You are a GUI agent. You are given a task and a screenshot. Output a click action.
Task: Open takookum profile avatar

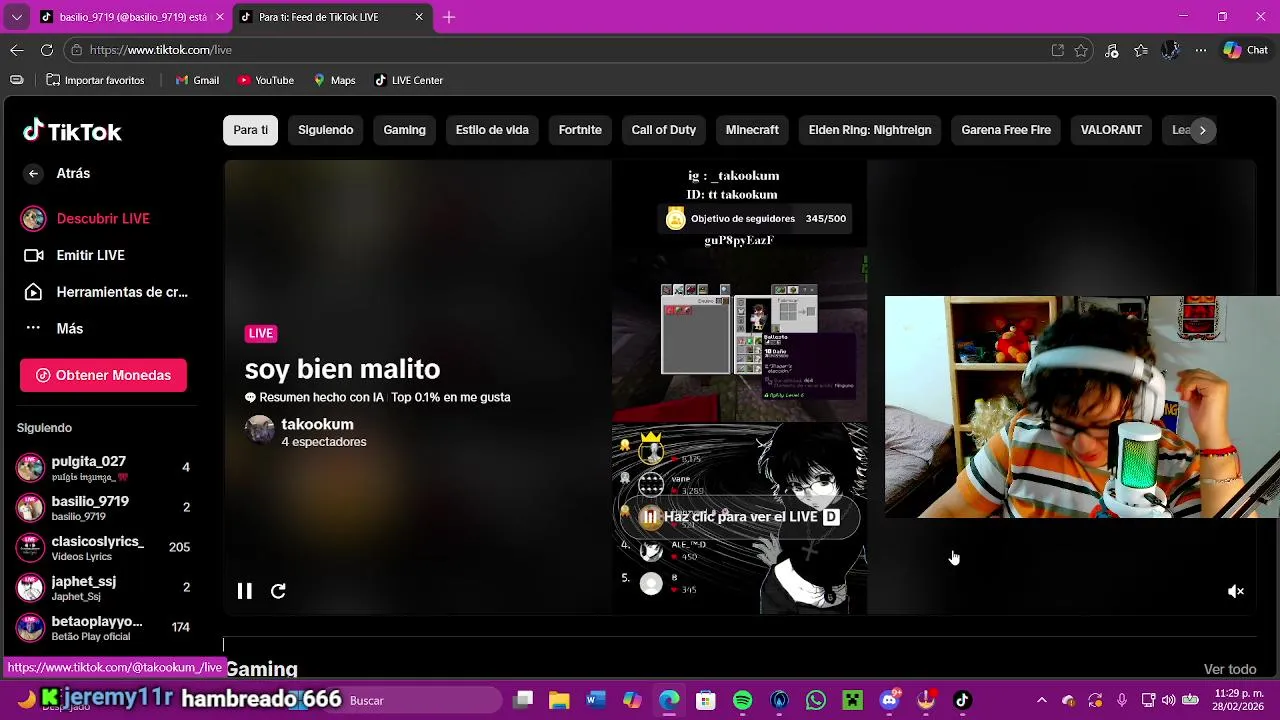(x=260, y=430)
